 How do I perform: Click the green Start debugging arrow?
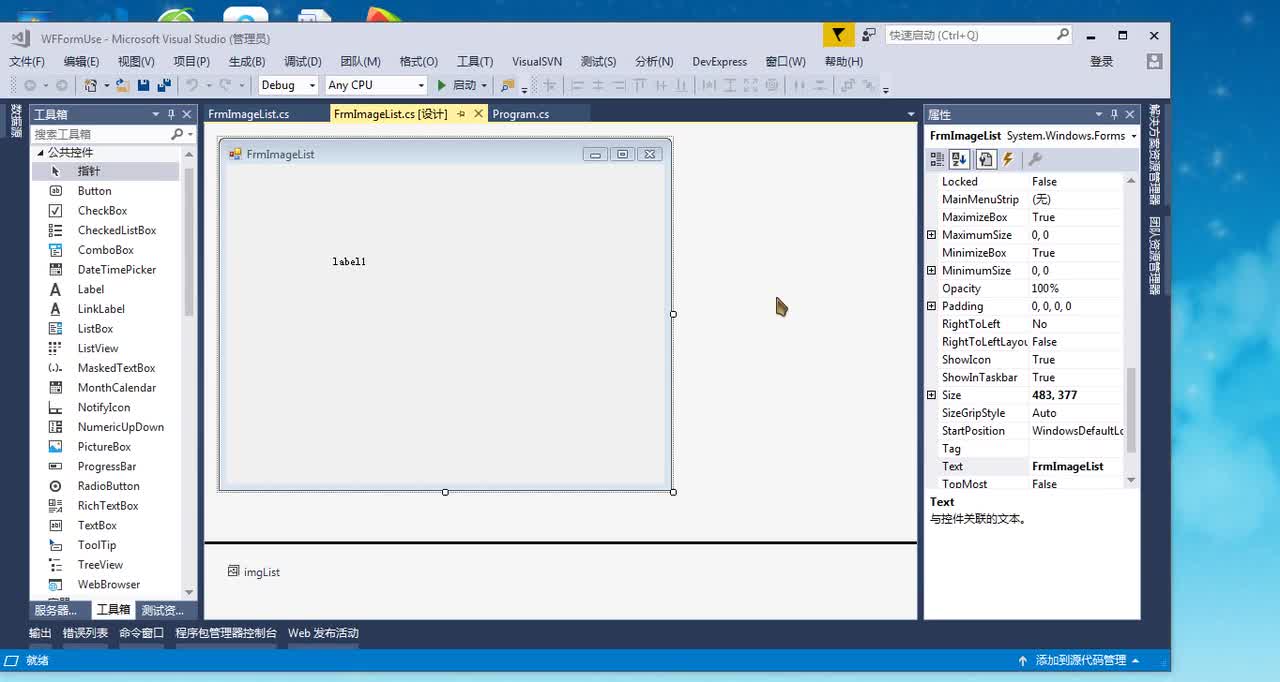coord(442,85)
